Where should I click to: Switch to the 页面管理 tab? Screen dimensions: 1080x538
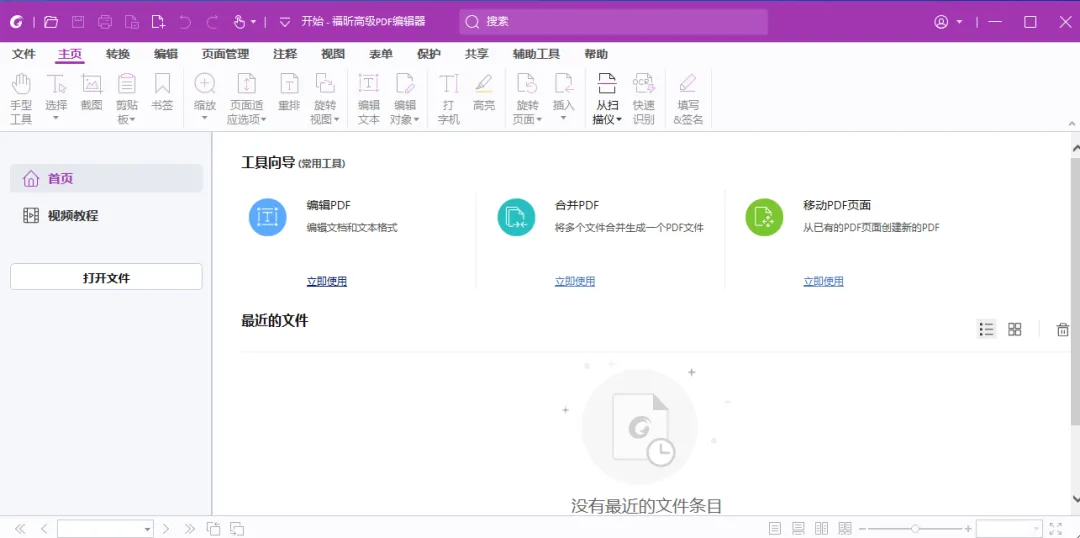225,54
